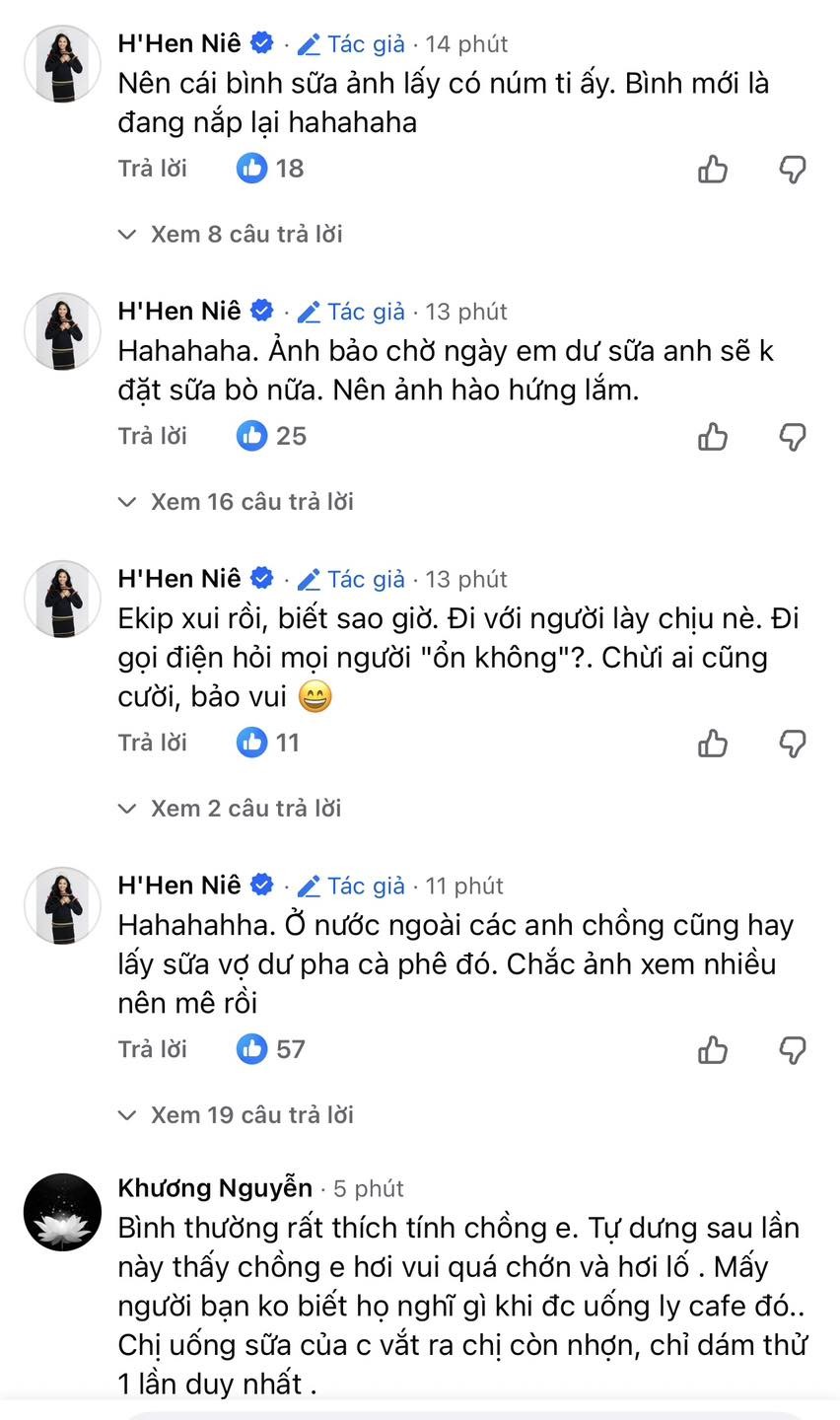The height and width of the screenshot is (1420, 840).
Task: Toggle like on the second comment
Action: tap(713, 437)
